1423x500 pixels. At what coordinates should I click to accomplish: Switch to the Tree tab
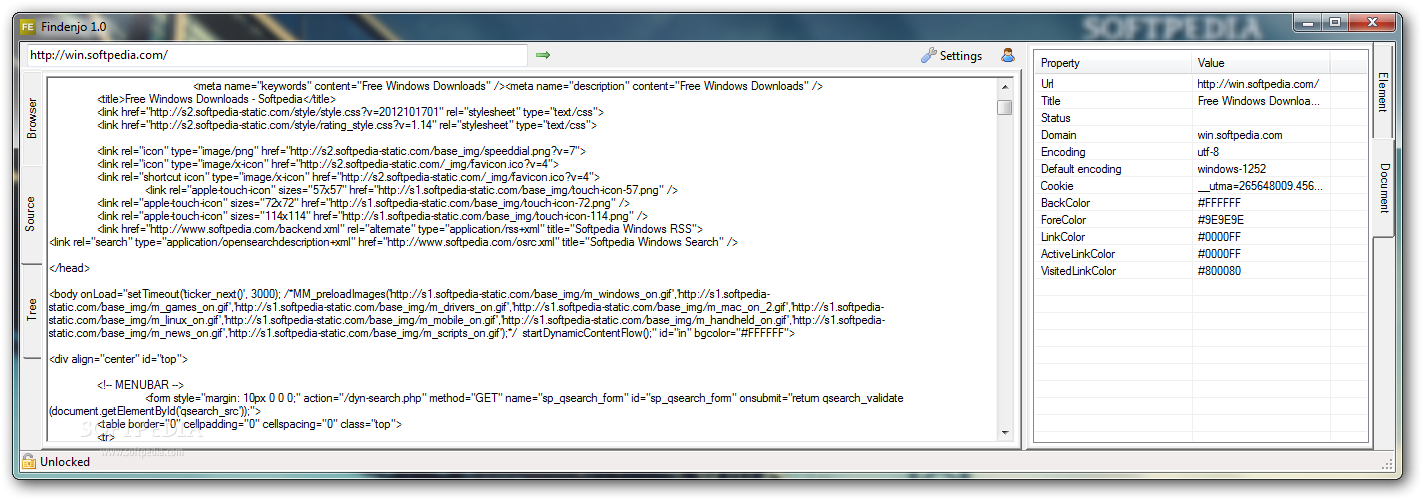pos(32,309)
